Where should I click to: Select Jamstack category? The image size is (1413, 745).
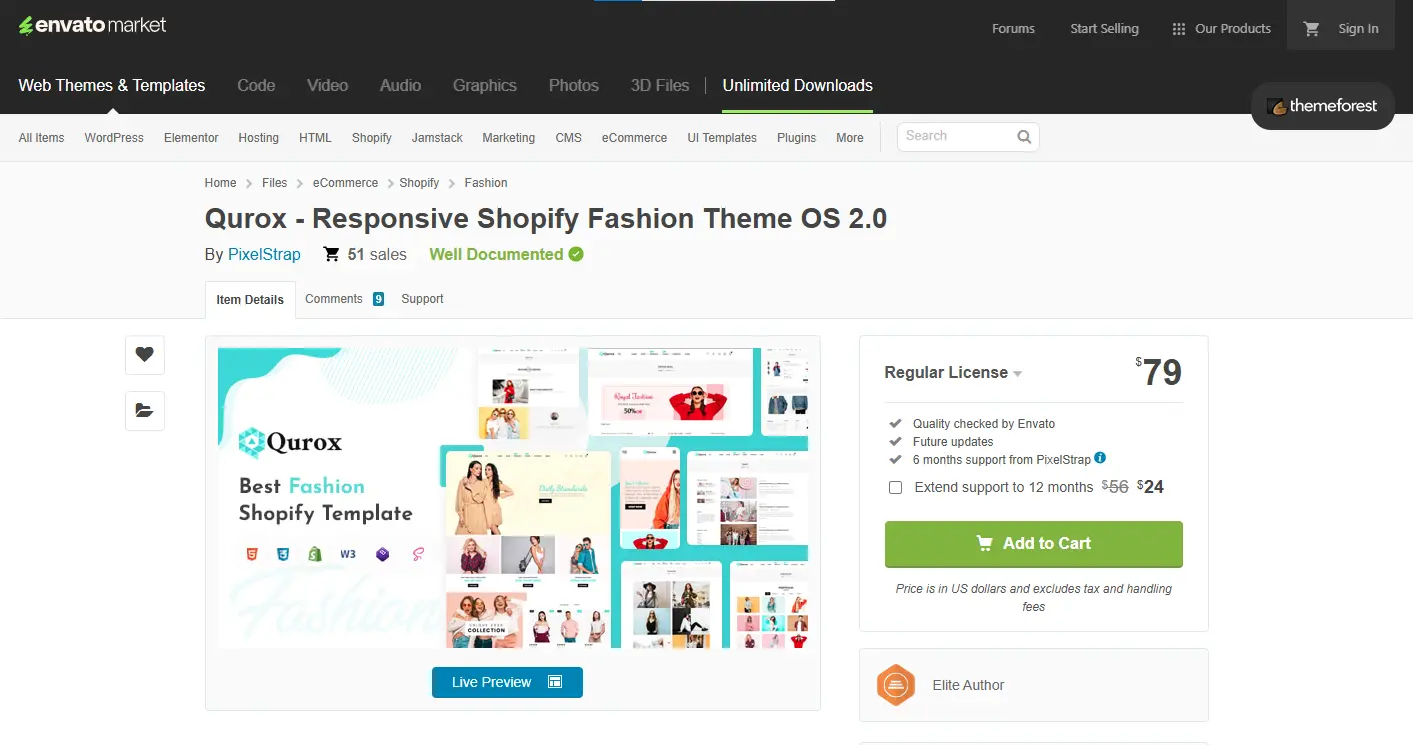(437, 138)
